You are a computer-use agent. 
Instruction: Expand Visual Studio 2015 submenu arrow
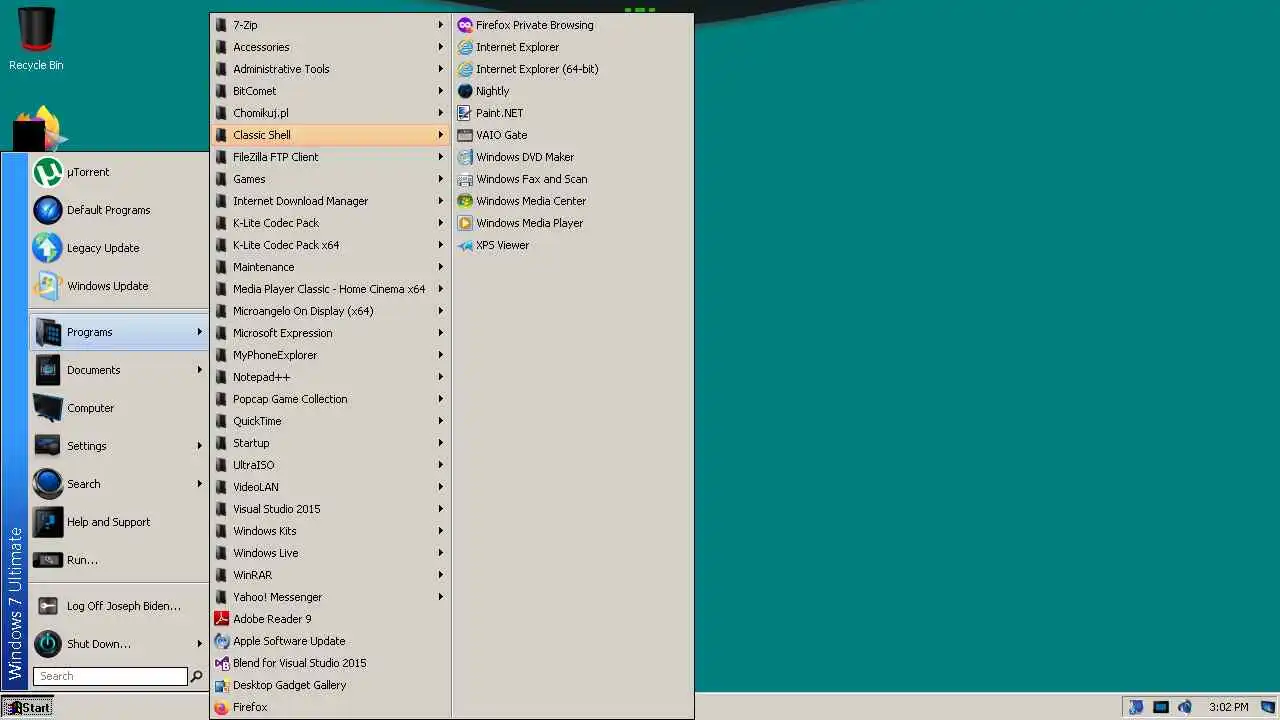tap(441, 509)
